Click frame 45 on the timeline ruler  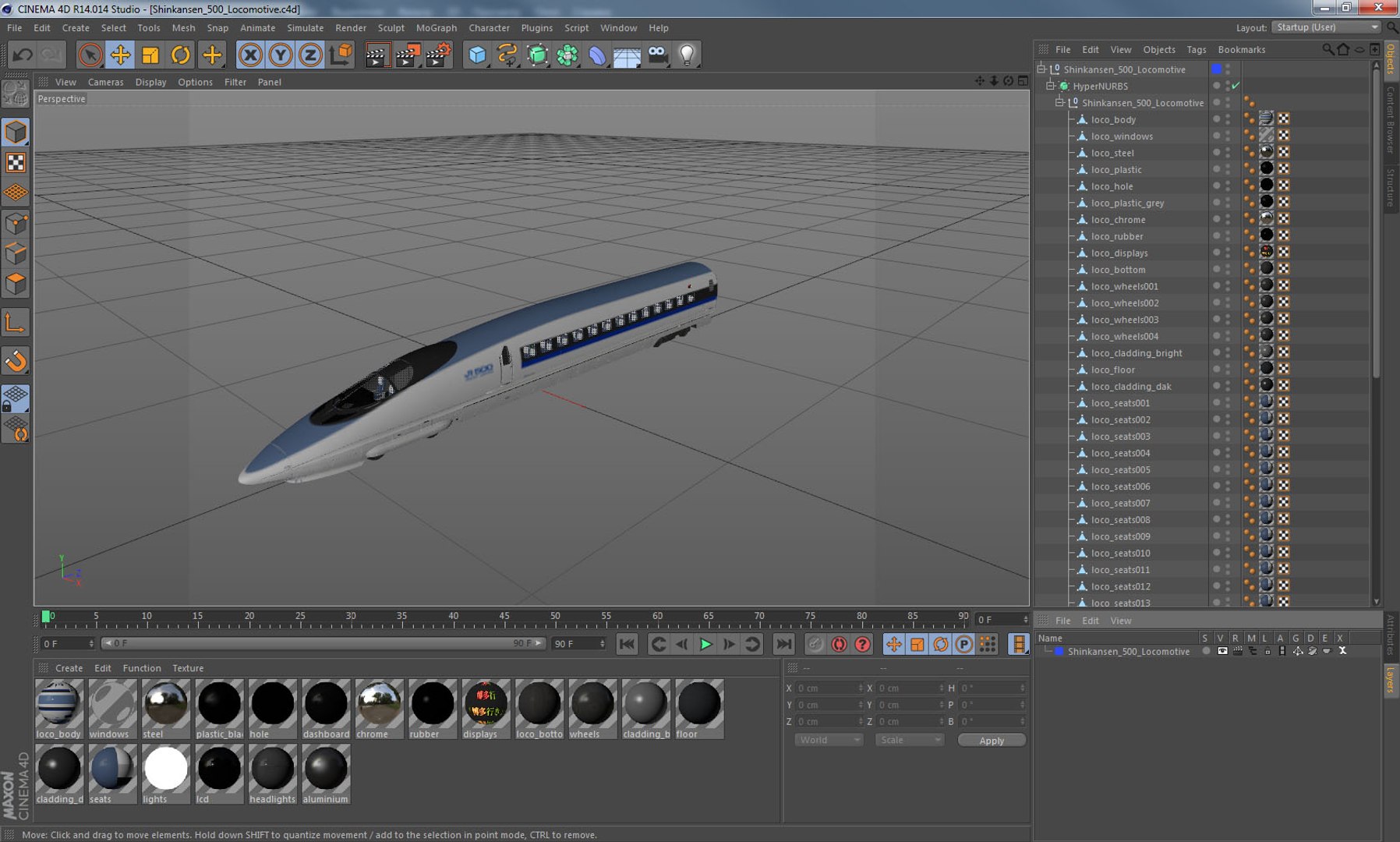(504, 617)
